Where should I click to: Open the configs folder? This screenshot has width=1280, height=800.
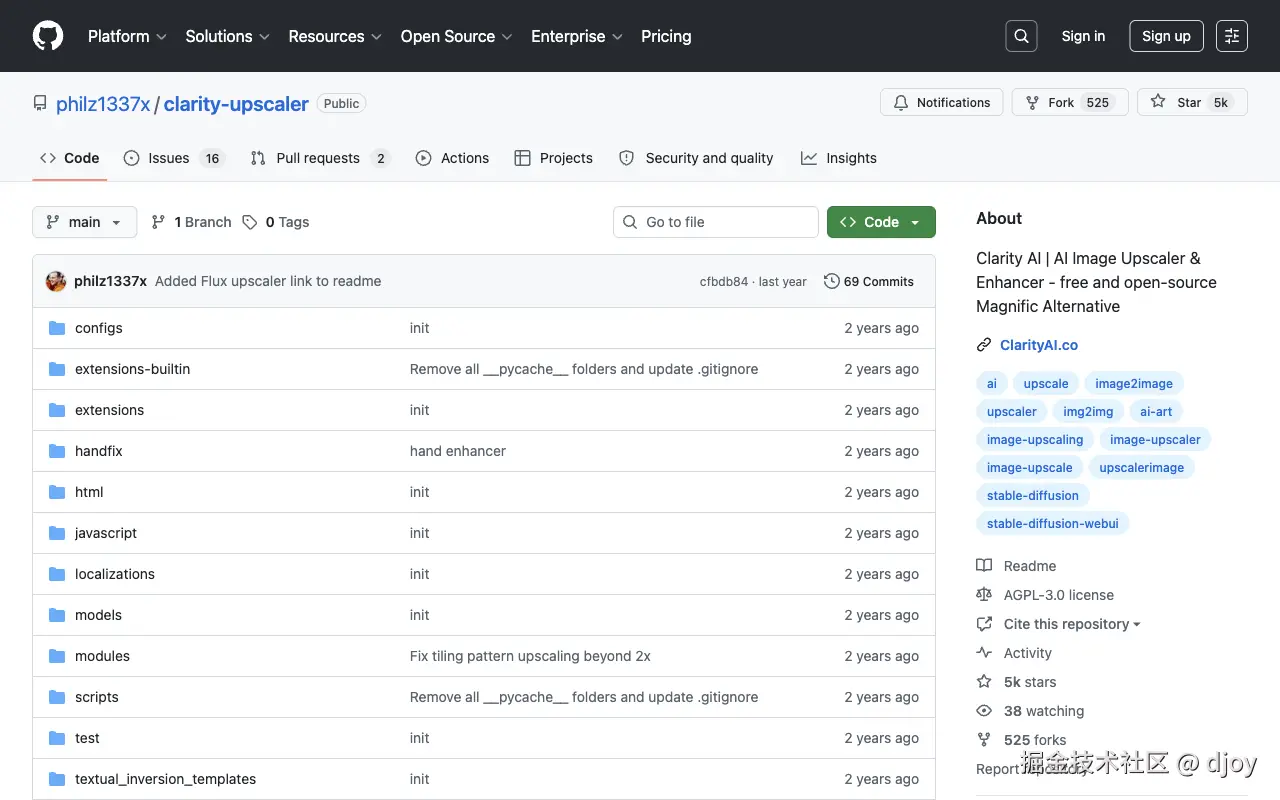[x=98, y=328]
